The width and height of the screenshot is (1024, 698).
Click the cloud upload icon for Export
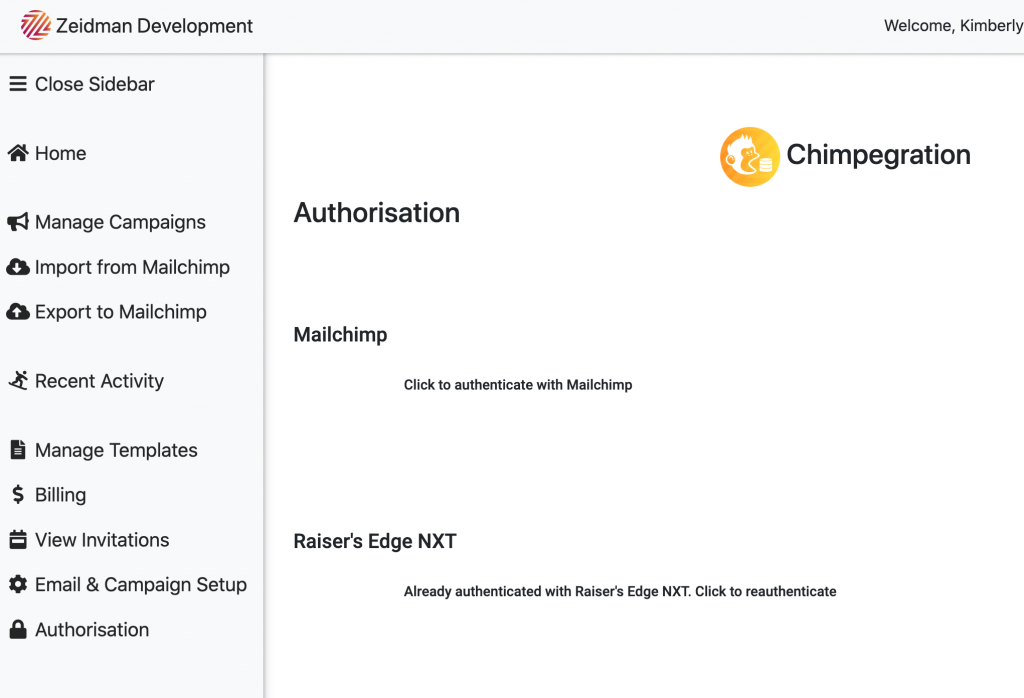pos(18,312)
